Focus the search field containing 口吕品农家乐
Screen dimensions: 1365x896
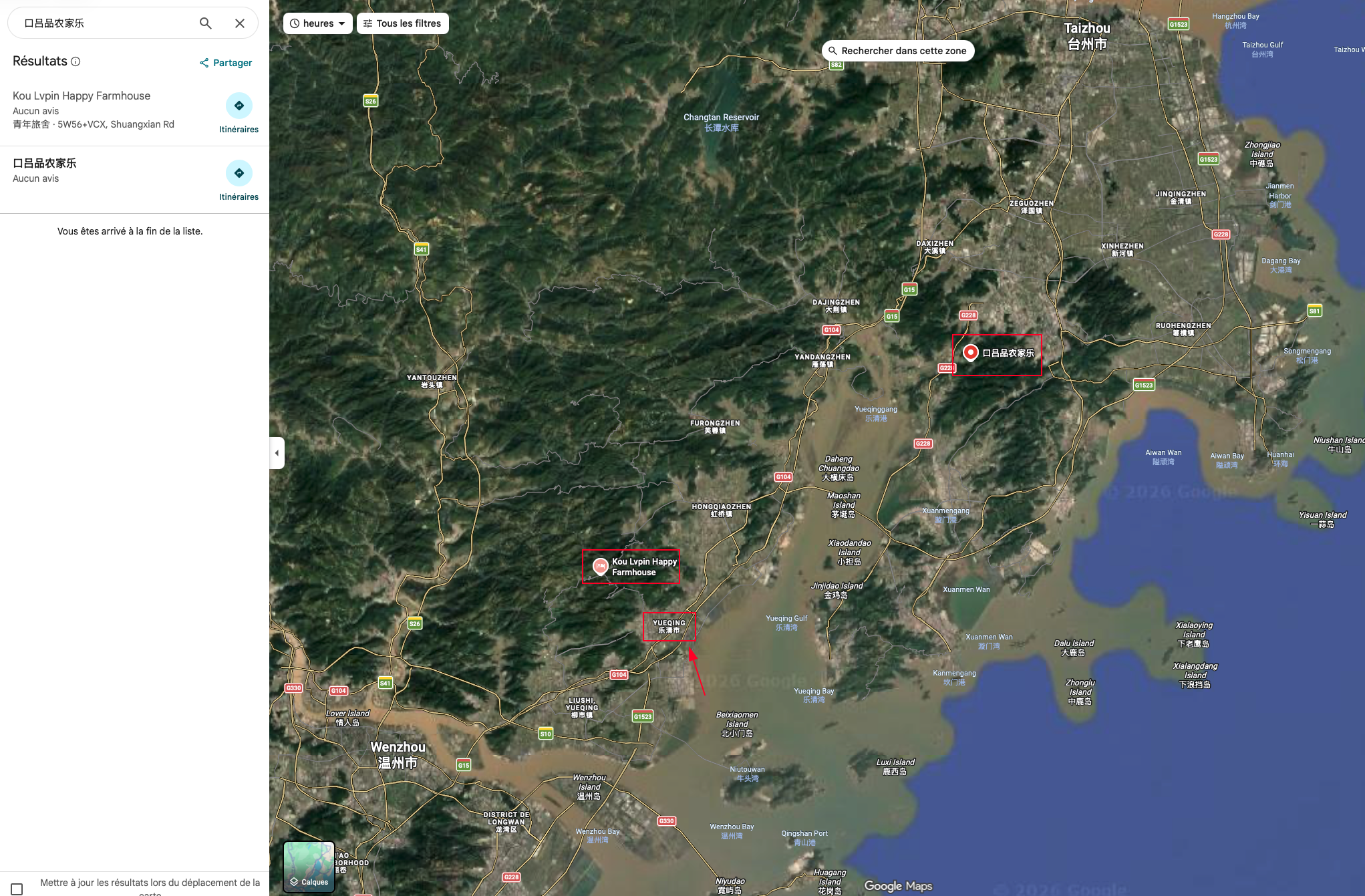(x=107, y=23)
